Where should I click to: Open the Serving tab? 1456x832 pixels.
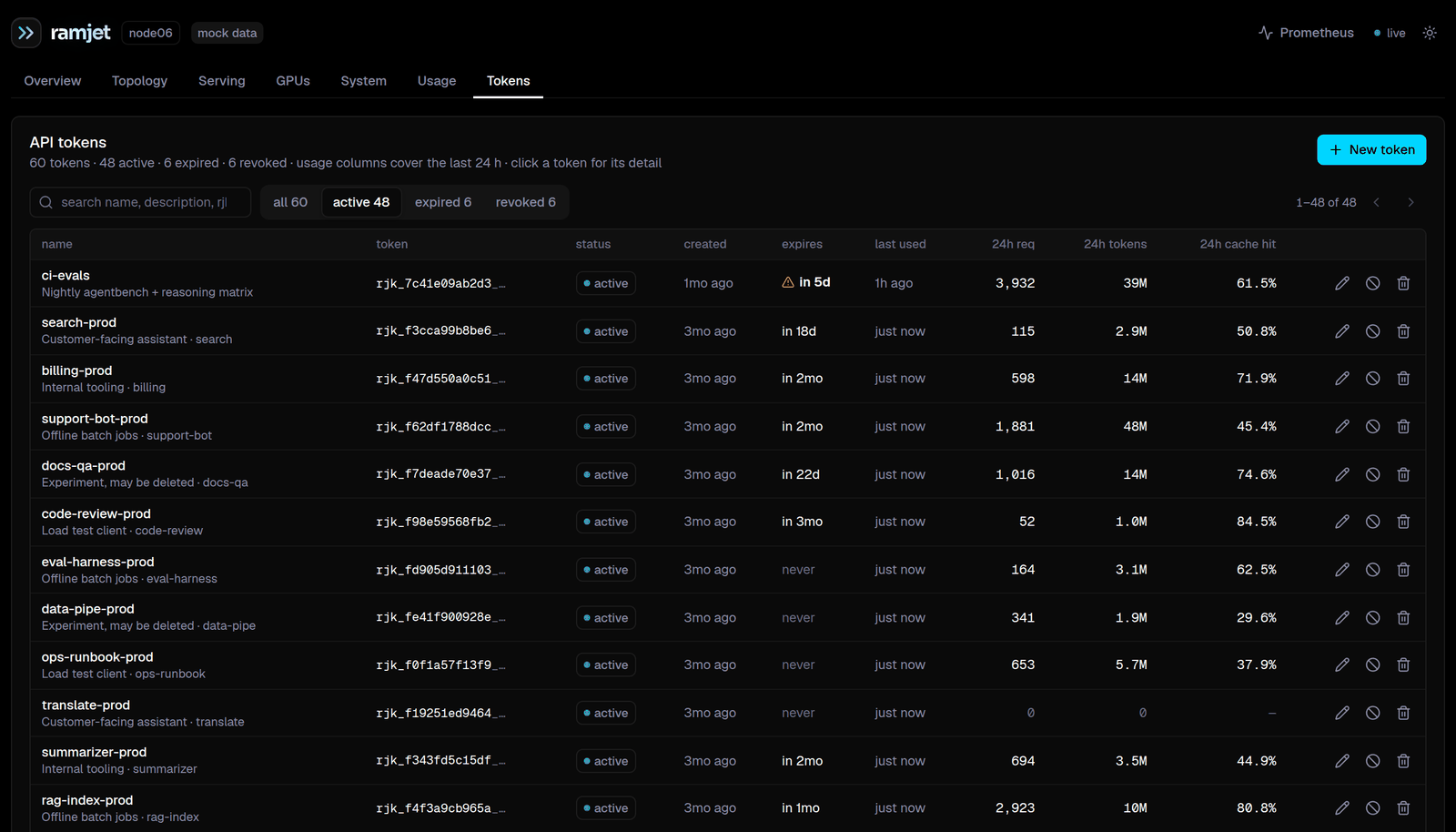pos(222,81)
